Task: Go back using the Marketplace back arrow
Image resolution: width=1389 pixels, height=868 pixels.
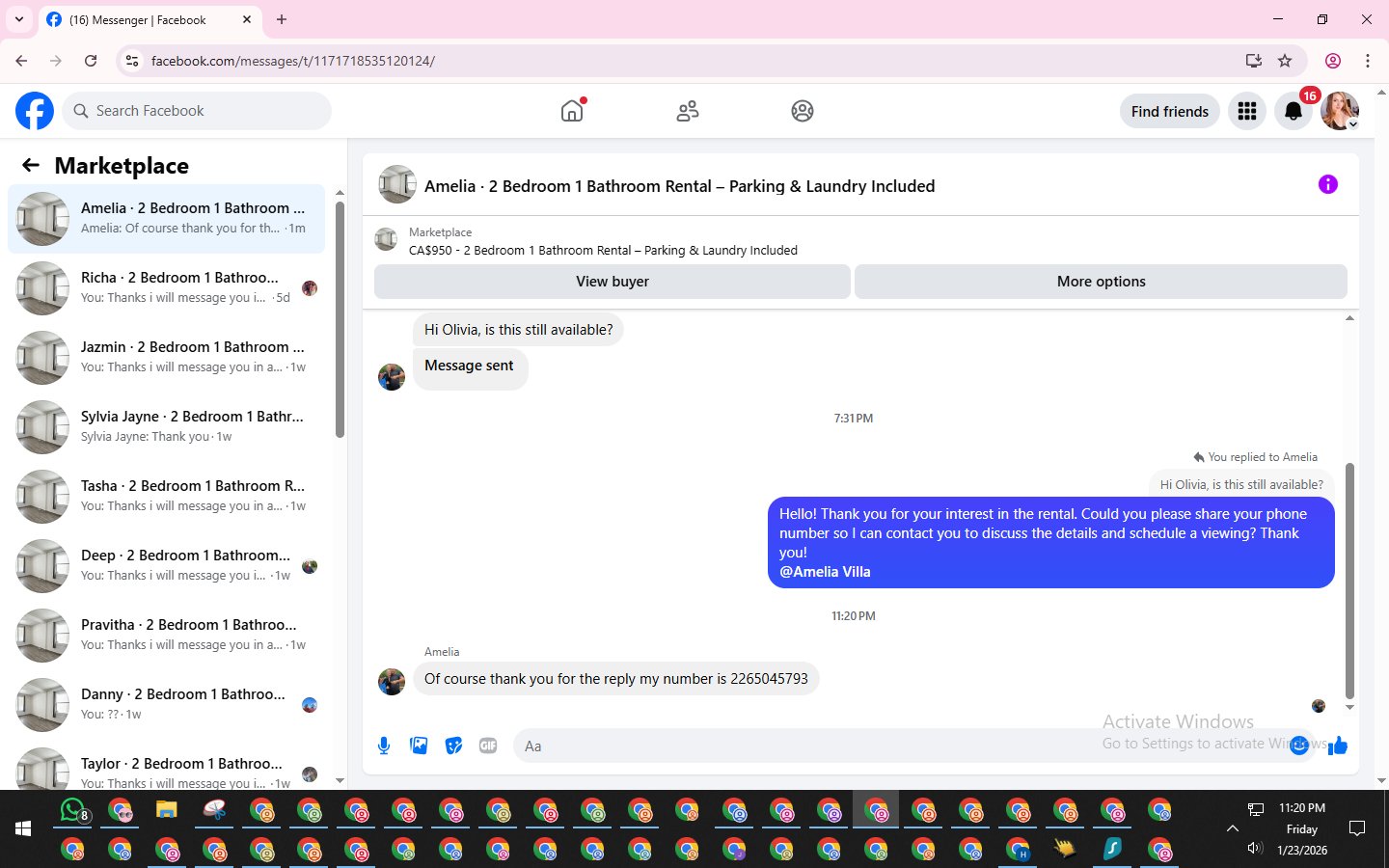Action: click(31, 165)
